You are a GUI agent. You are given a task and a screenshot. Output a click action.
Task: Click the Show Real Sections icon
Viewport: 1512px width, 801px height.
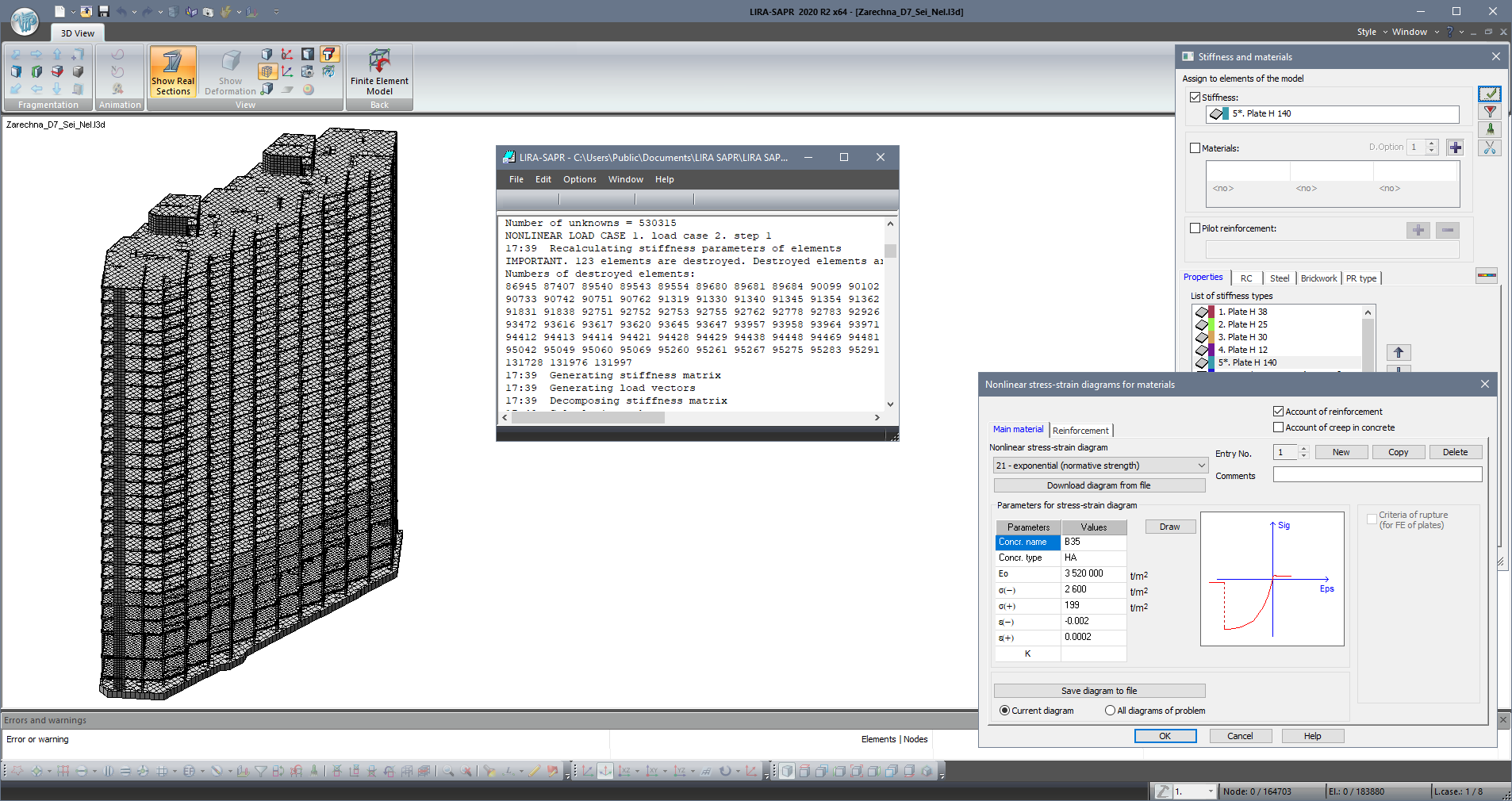pos(172,72)
